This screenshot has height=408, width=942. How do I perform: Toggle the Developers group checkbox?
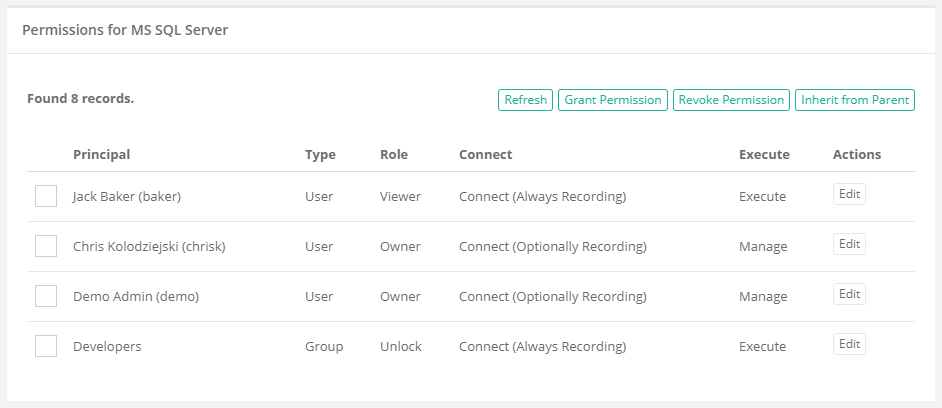click(46, 346)
